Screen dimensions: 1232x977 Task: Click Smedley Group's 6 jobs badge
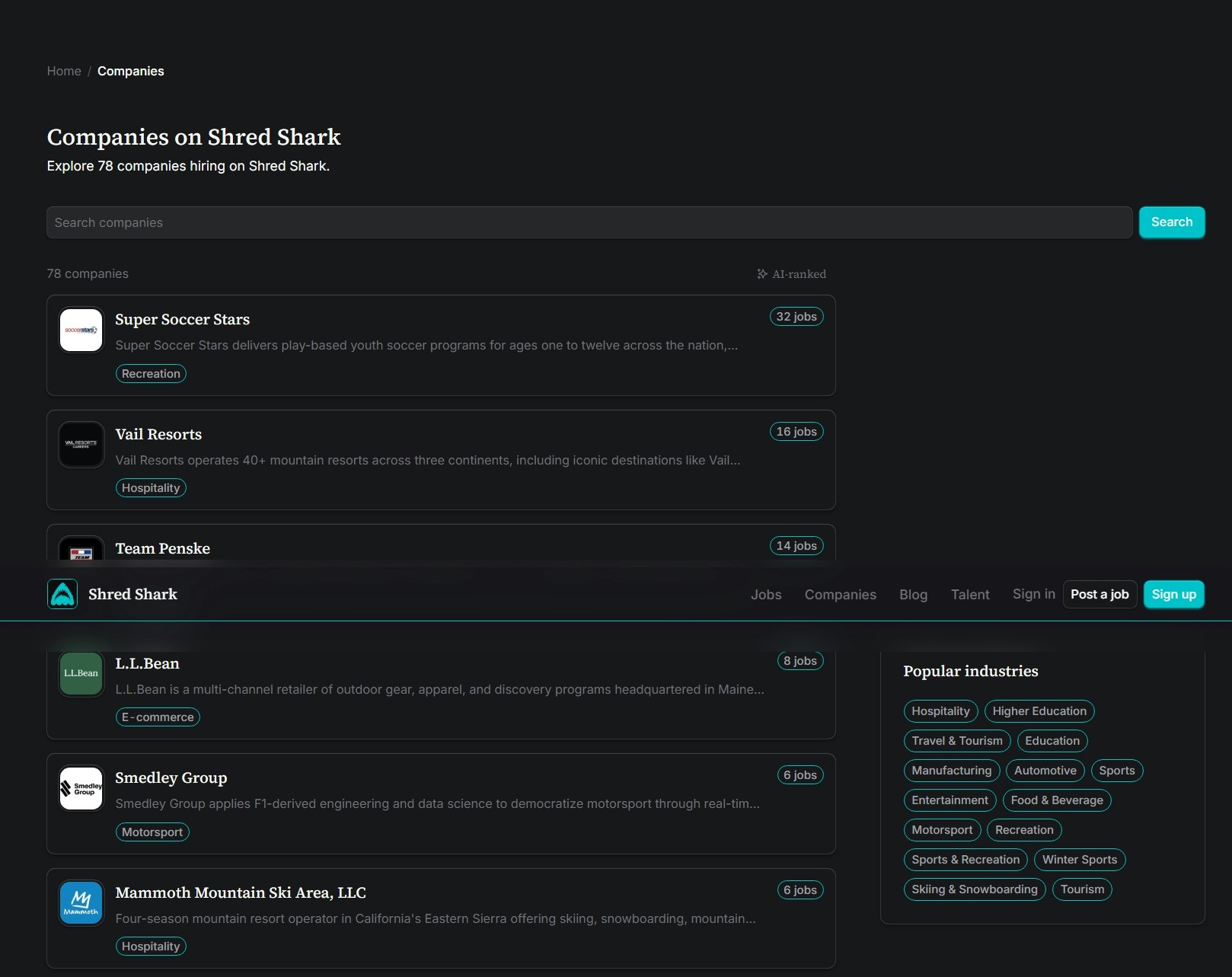click(x=800, y=775)
